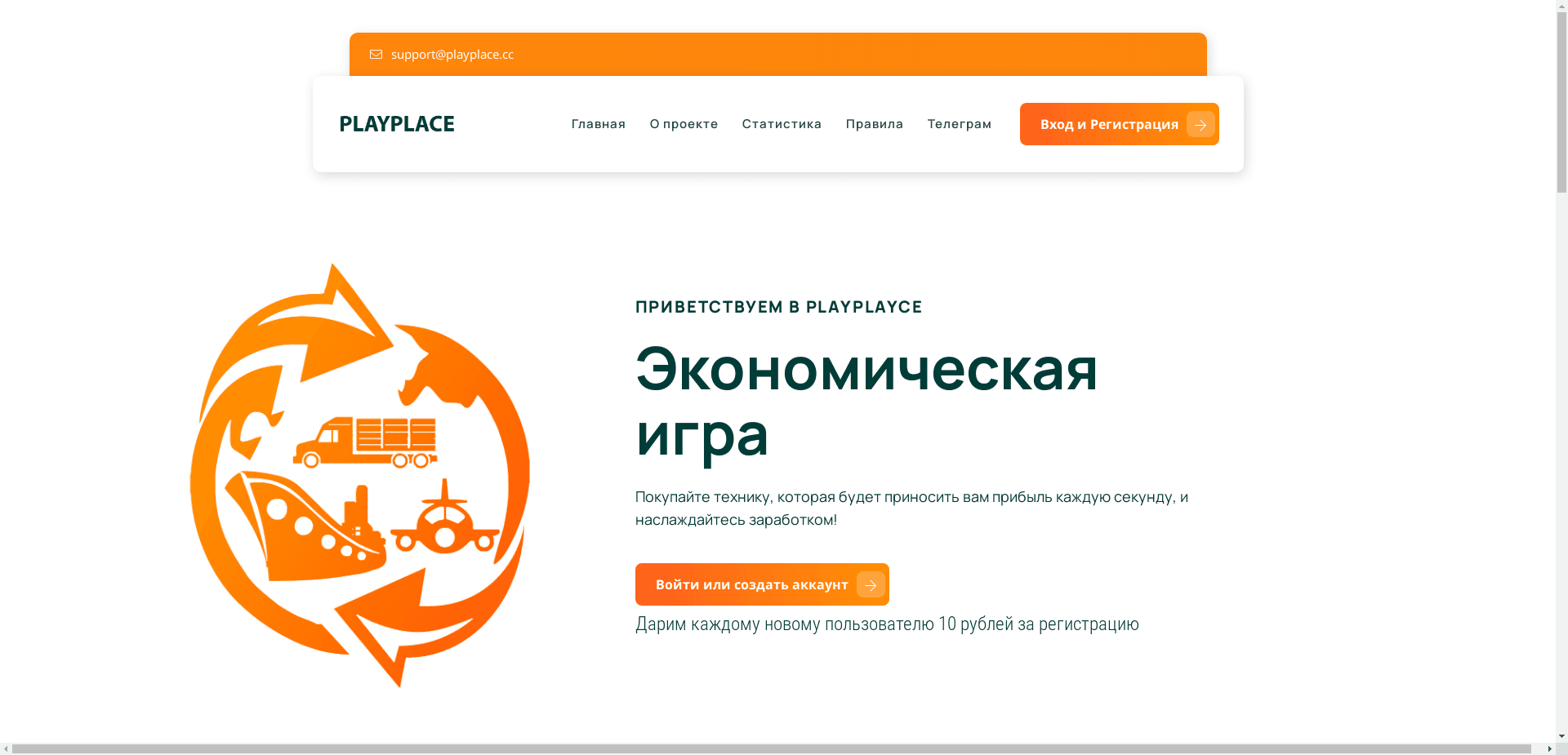
Task: Click the PLAYPLACE wordmark logo
Action: coord(396,123)
